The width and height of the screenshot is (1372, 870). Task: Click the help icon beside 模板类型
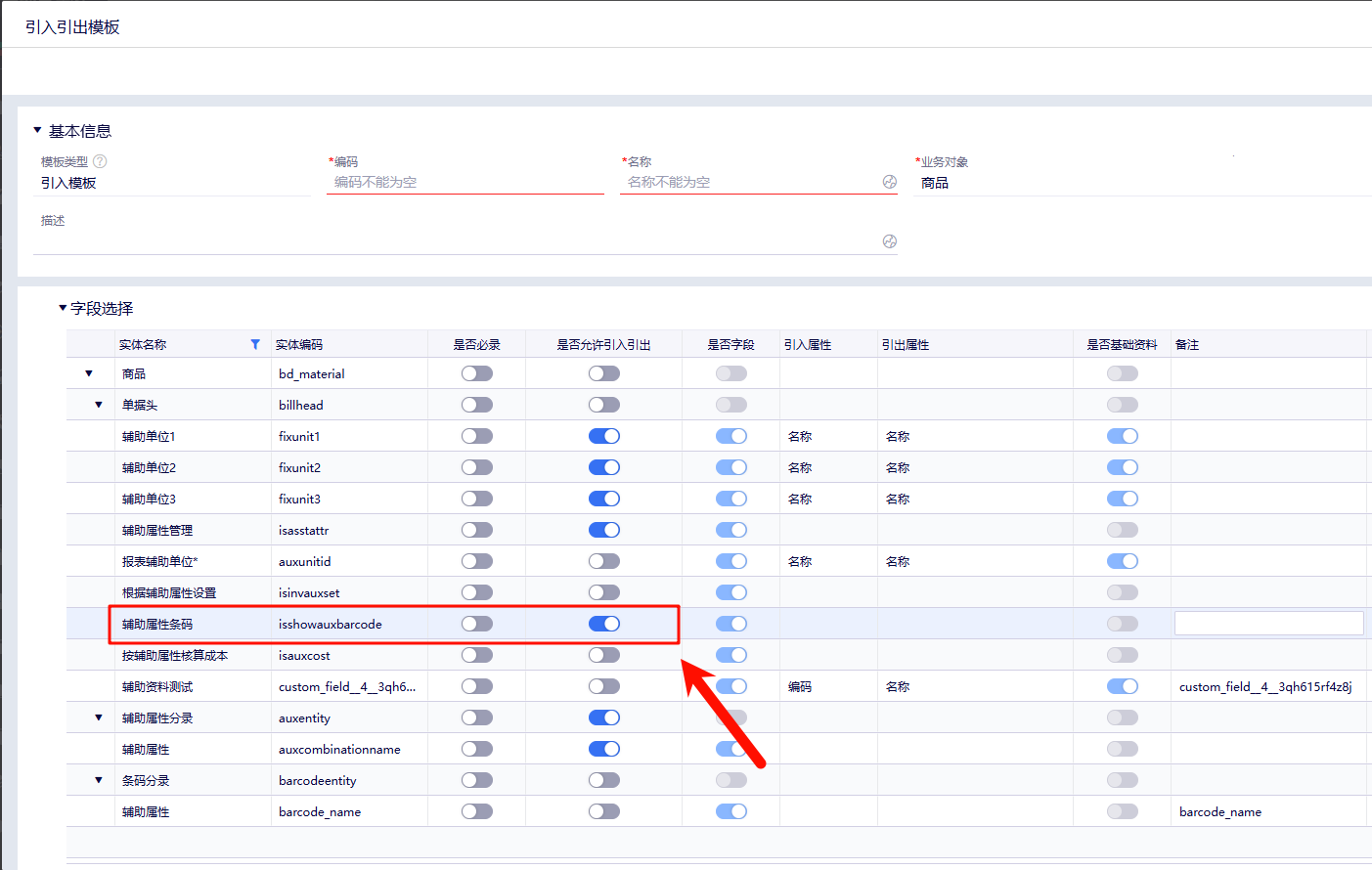coord(100,161)
